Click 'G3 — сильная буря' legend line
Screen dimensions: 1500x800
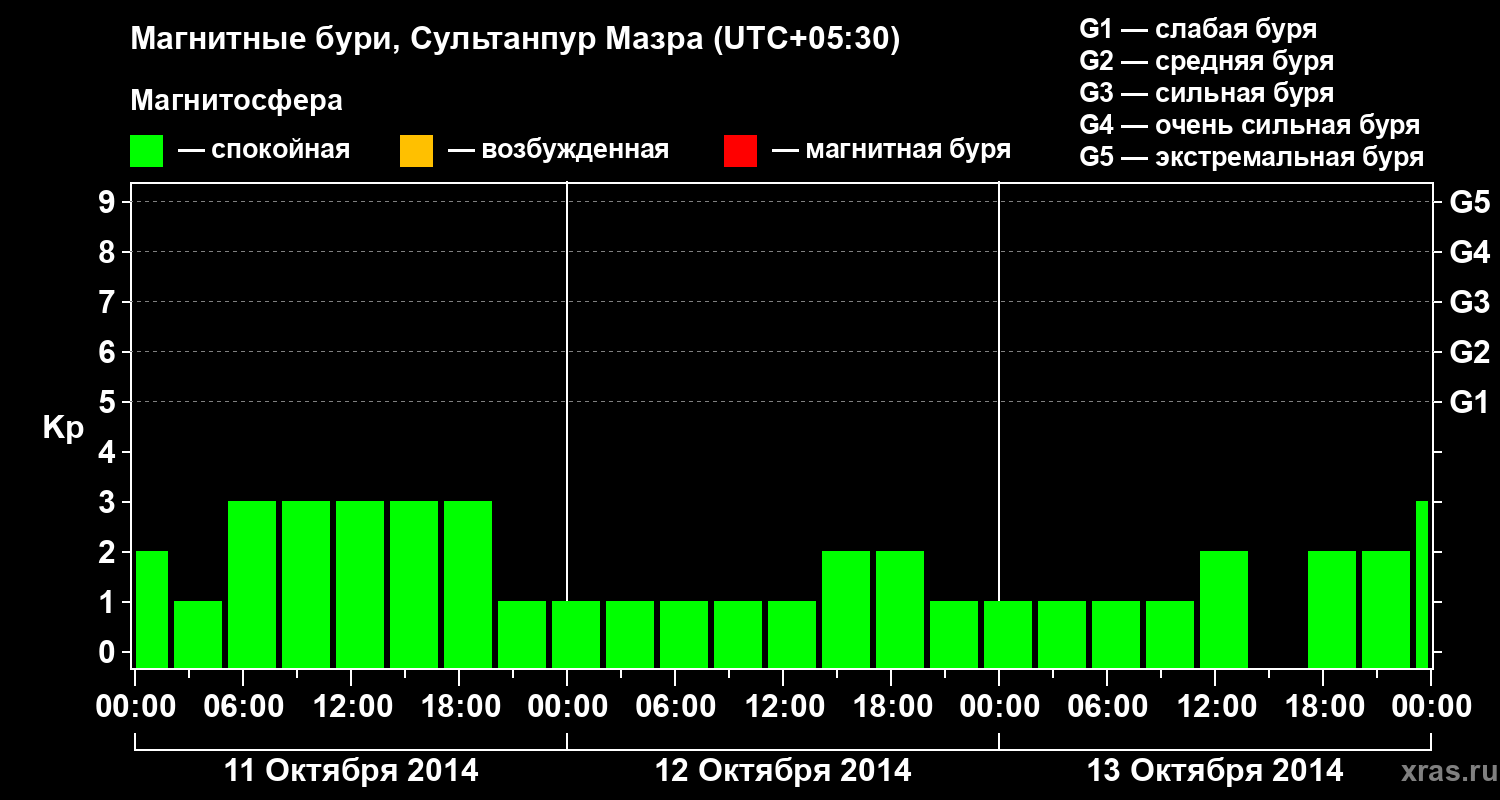click(1207, 93)
